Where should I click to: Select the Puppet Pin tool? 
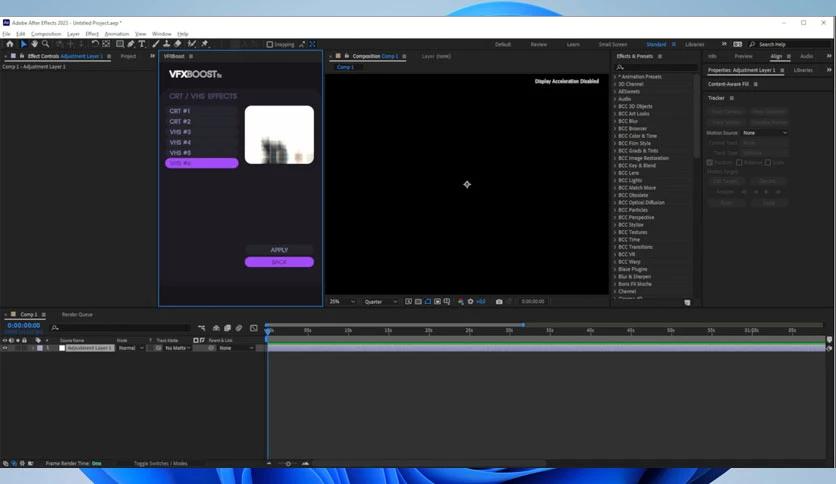point(205,44)
